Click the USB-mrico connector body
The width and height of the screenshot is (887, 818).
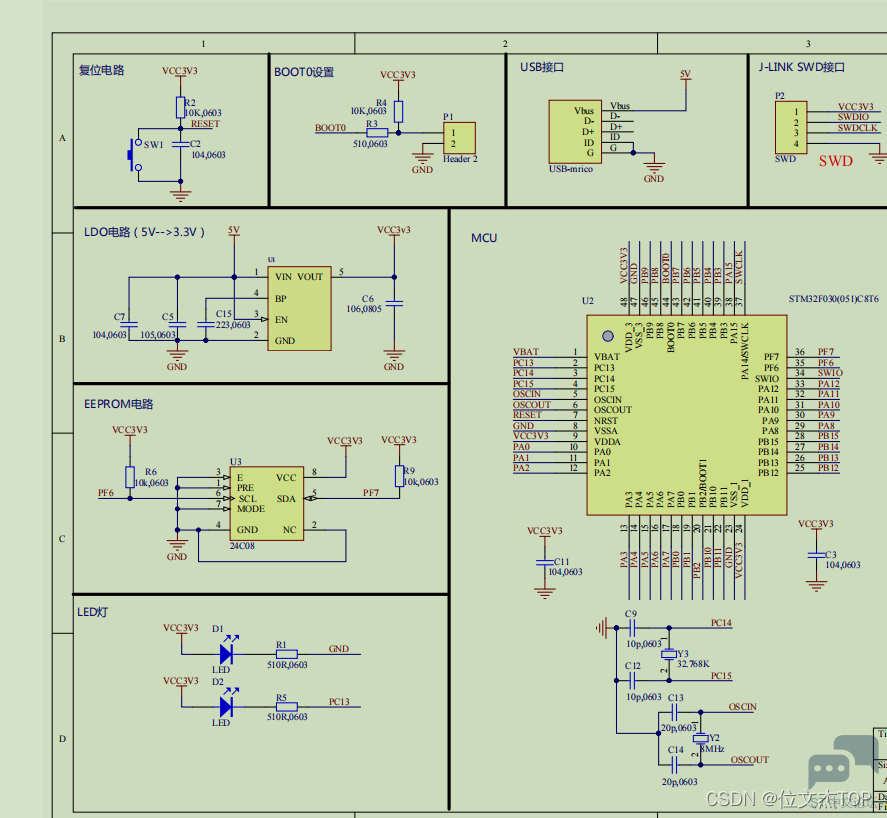[575, 132]
